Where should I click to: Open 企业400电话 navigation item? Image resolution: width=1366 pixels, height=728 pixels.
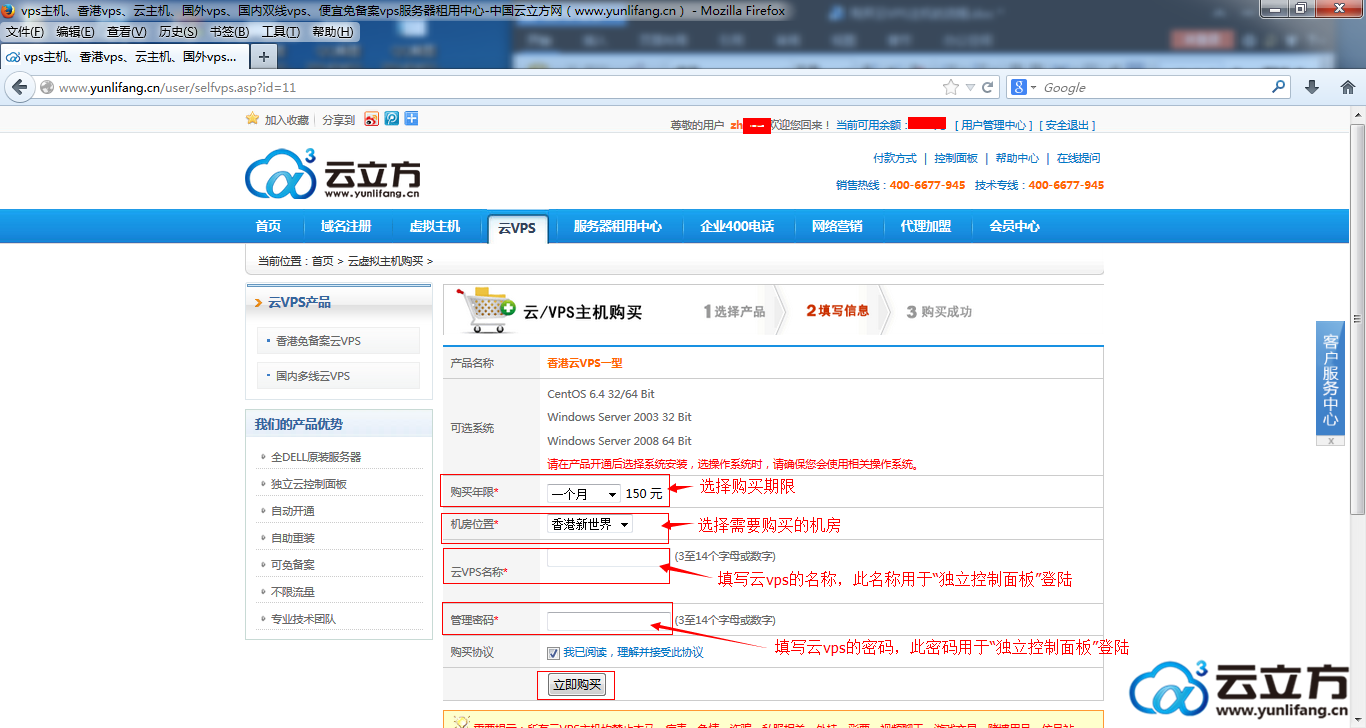737,226
